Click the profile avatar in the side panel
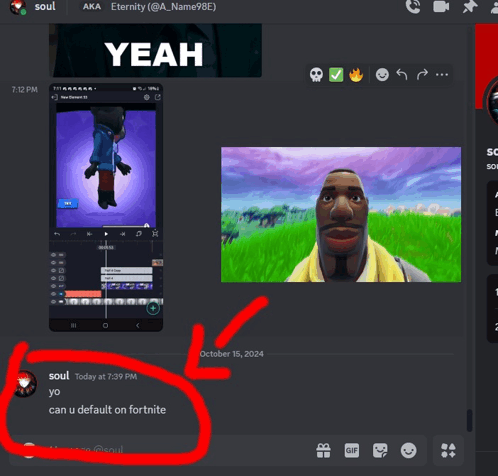The height and width of the screenshot is (476, 498). tap(491, 102)
